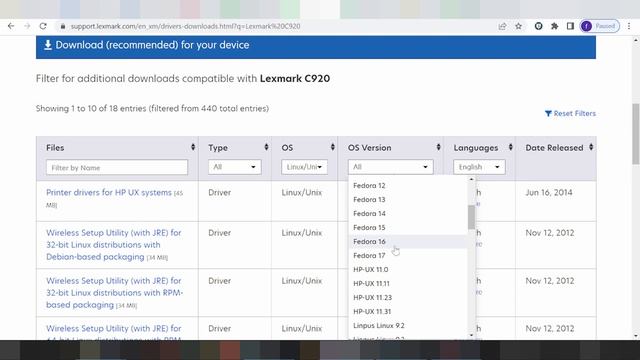Select HP-UX 11.31 option

coord(408,311)
